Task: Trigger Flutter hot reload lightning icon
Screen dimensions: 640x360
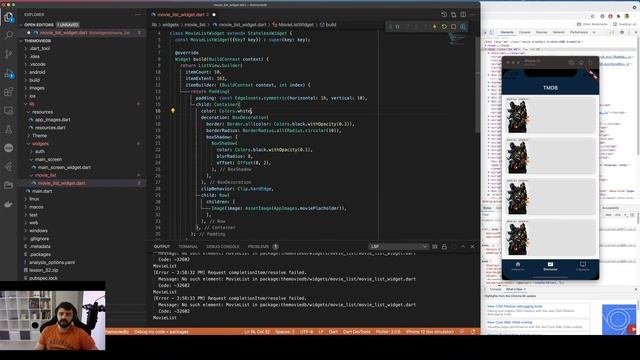Action: click(434, 27)
